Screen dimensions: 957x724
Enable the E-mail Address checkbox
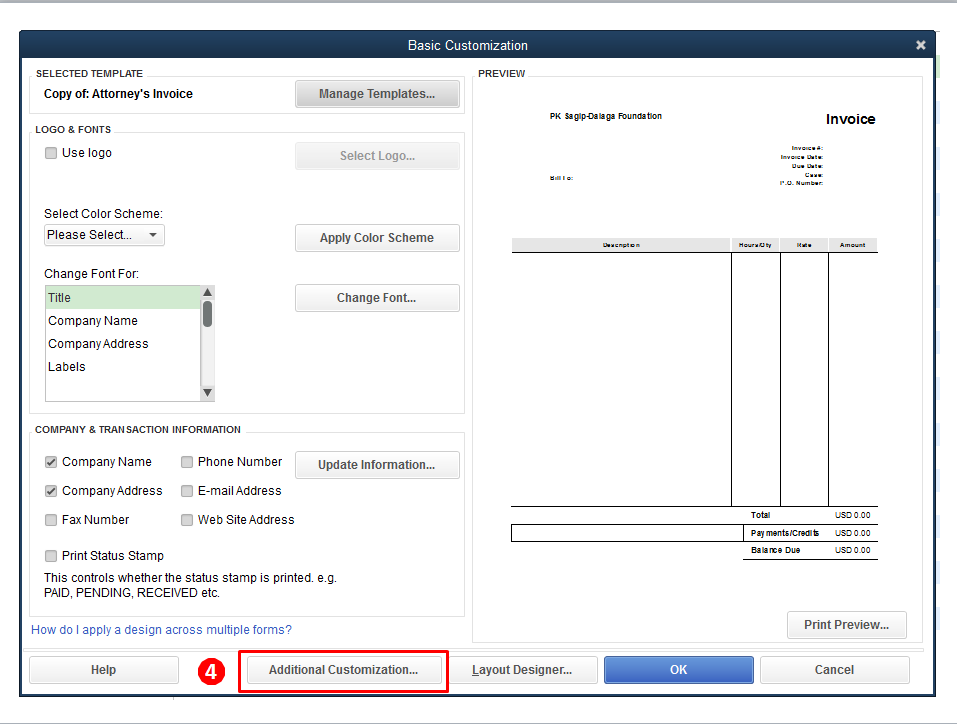(187, 491)
